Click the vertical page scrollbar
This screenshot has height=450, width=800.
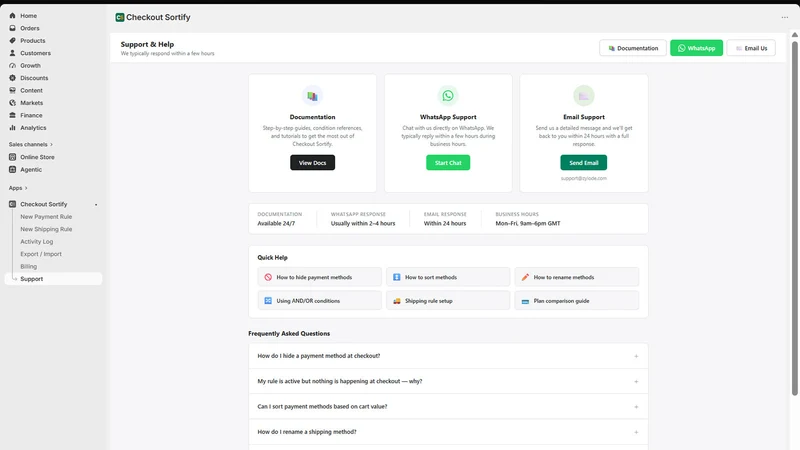pyautogui.click(x=794, y=218)
